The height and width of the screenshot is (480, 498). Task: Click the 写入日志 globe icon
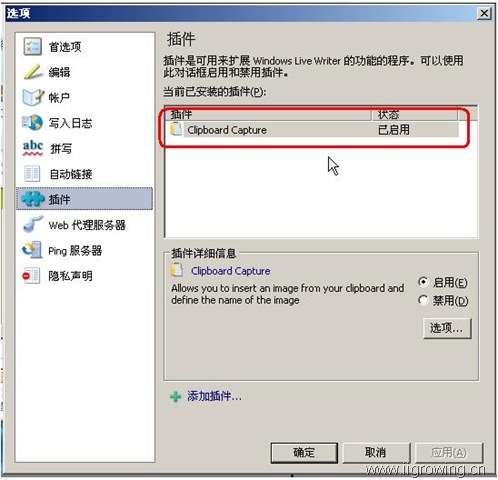[32, 123]
